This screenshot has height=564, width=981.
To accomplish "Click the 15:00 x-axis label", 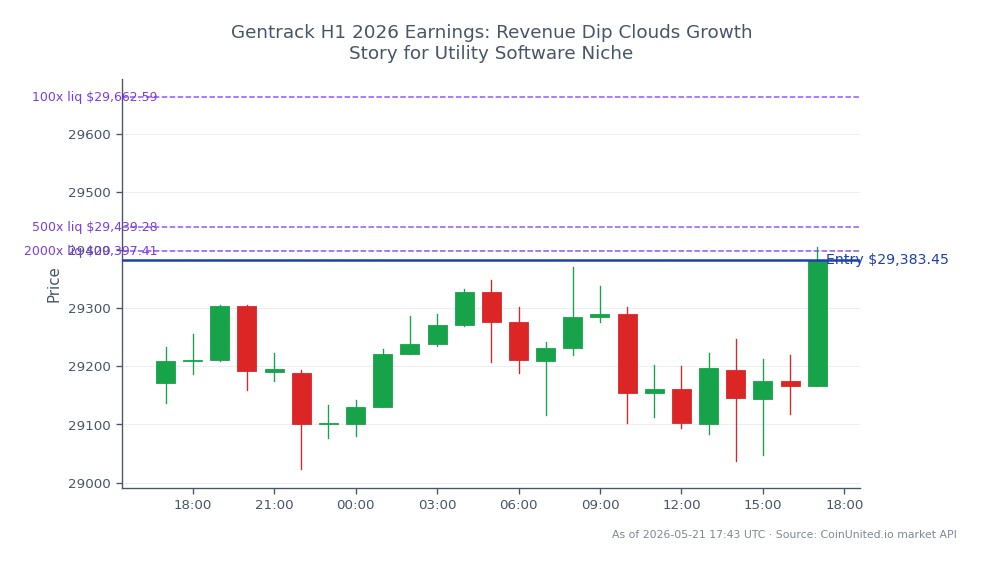I will pos(763,505).
